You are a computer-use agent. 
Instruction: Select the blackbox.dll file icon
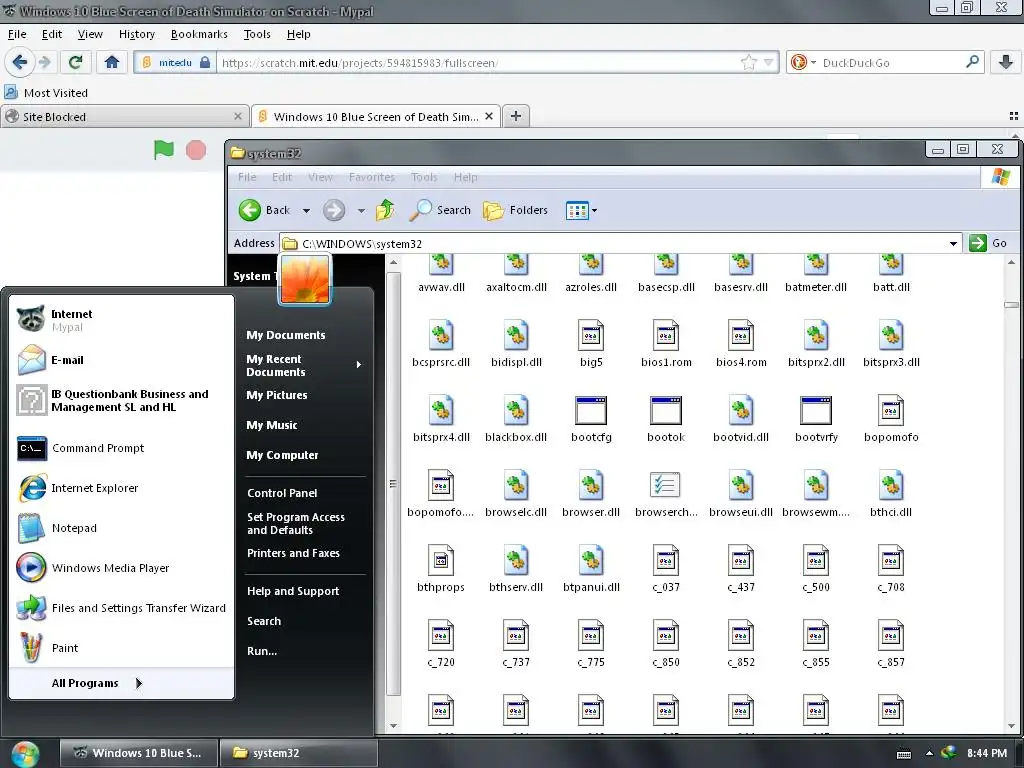pos(516,411)
